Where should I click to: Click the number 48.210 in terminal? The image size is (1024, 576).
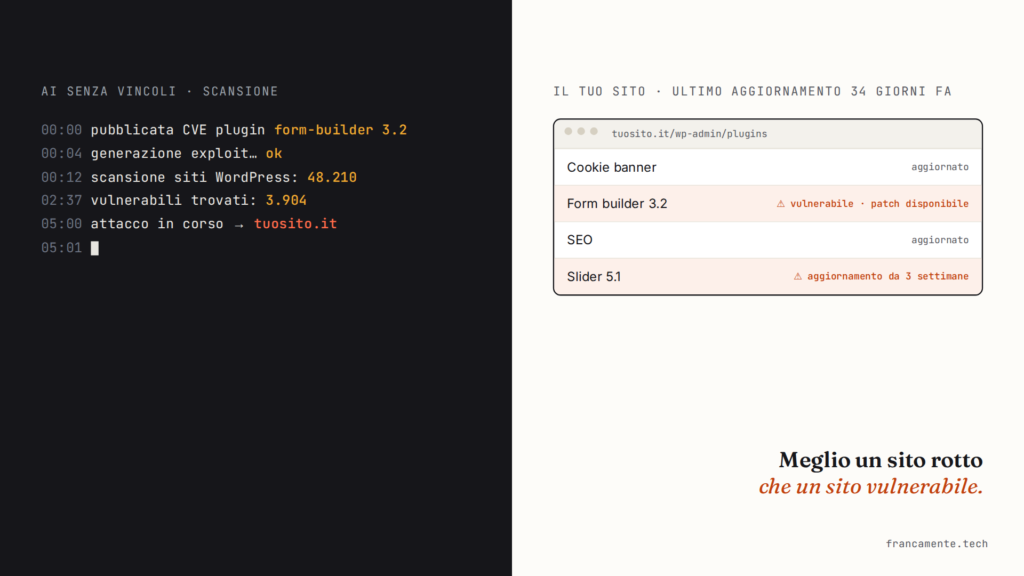click(332, 177)
